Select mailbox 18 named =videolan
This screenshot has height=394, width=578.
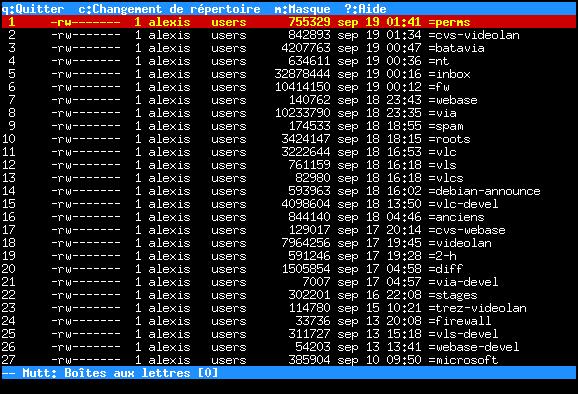289,243
